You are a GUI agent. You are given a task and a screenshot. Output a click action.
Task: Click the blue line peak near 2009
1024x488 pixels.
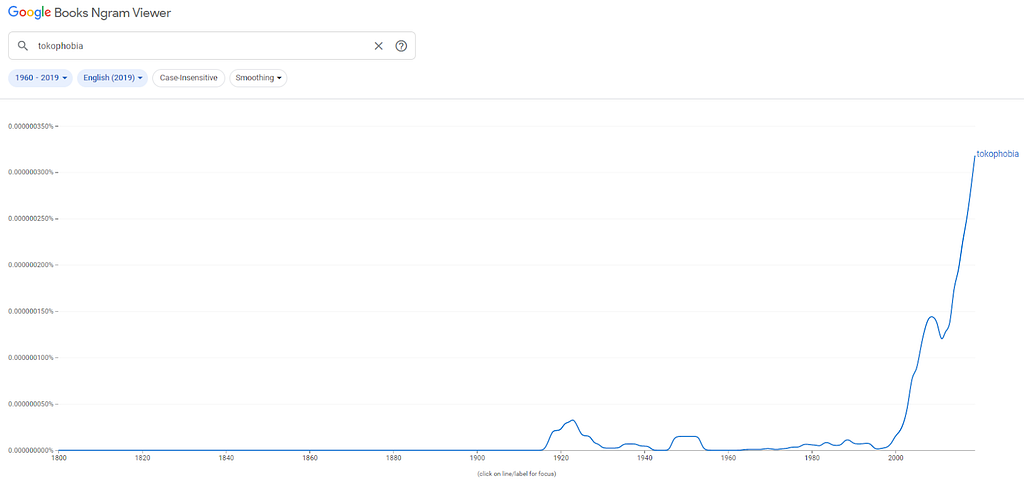click(x=932, y=317)
